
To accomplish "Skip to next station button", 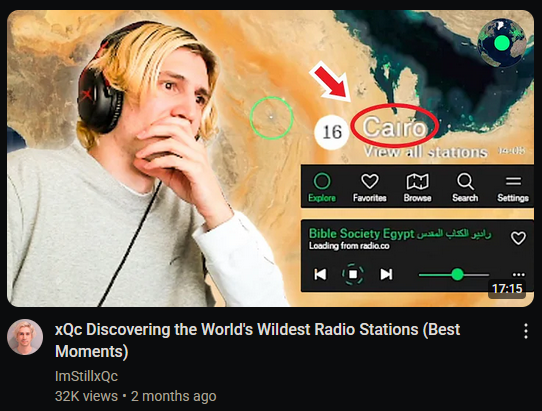I will point(386,274).
